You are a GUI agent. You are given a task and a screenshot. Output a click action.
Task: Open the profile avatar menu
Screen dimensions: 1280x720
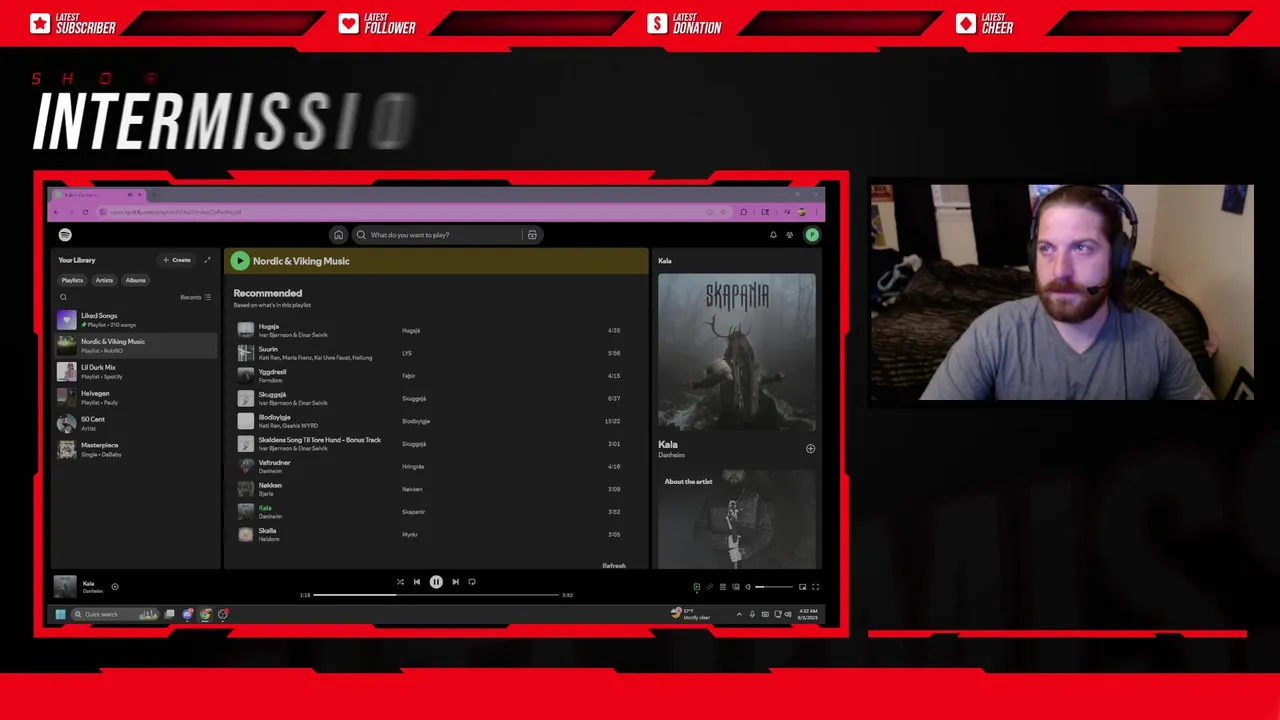pyautogui.click(x=812, y=235)
